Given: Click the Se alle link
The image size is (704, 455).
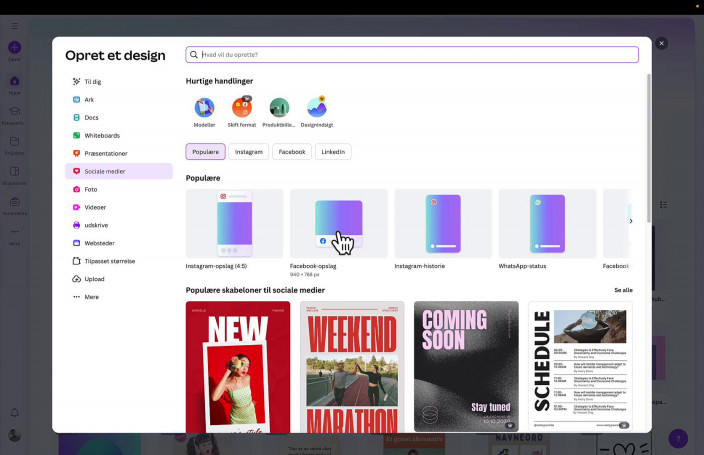Looking at the screenshot, I should pyautogui.click(x=622, y=290).
